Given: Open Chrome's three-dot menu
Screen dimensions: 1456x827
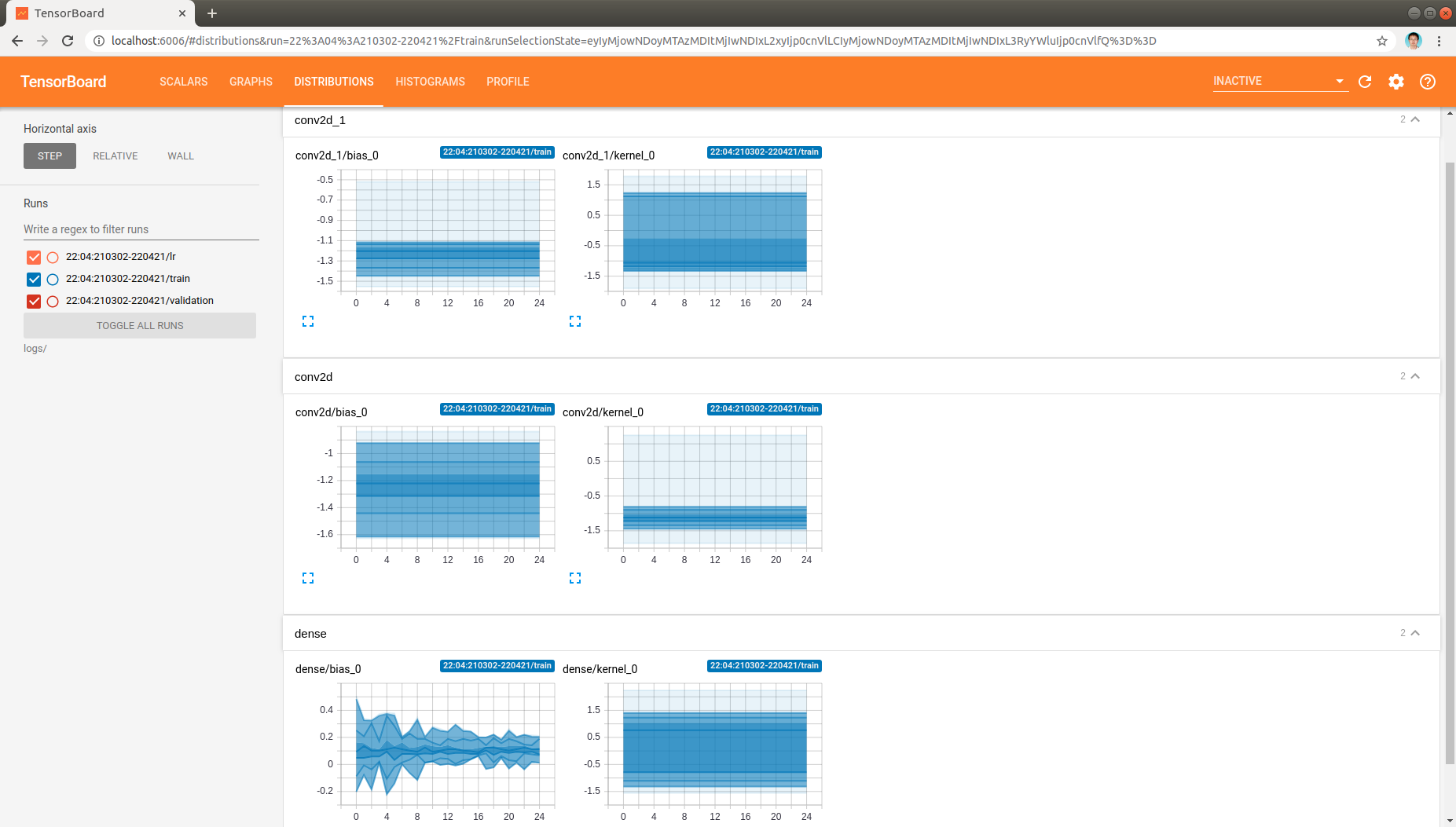Looking at the screenshot, I should pyautogui.click(x=1439, y=41).
